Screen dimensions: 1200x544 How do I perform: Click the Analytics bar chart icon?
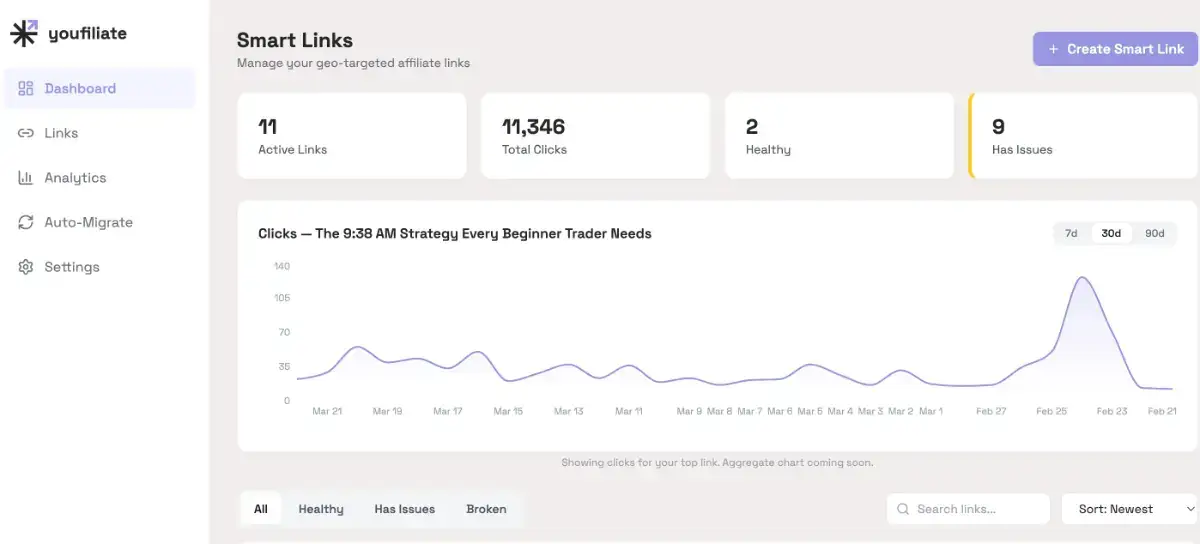click(26, 178)
